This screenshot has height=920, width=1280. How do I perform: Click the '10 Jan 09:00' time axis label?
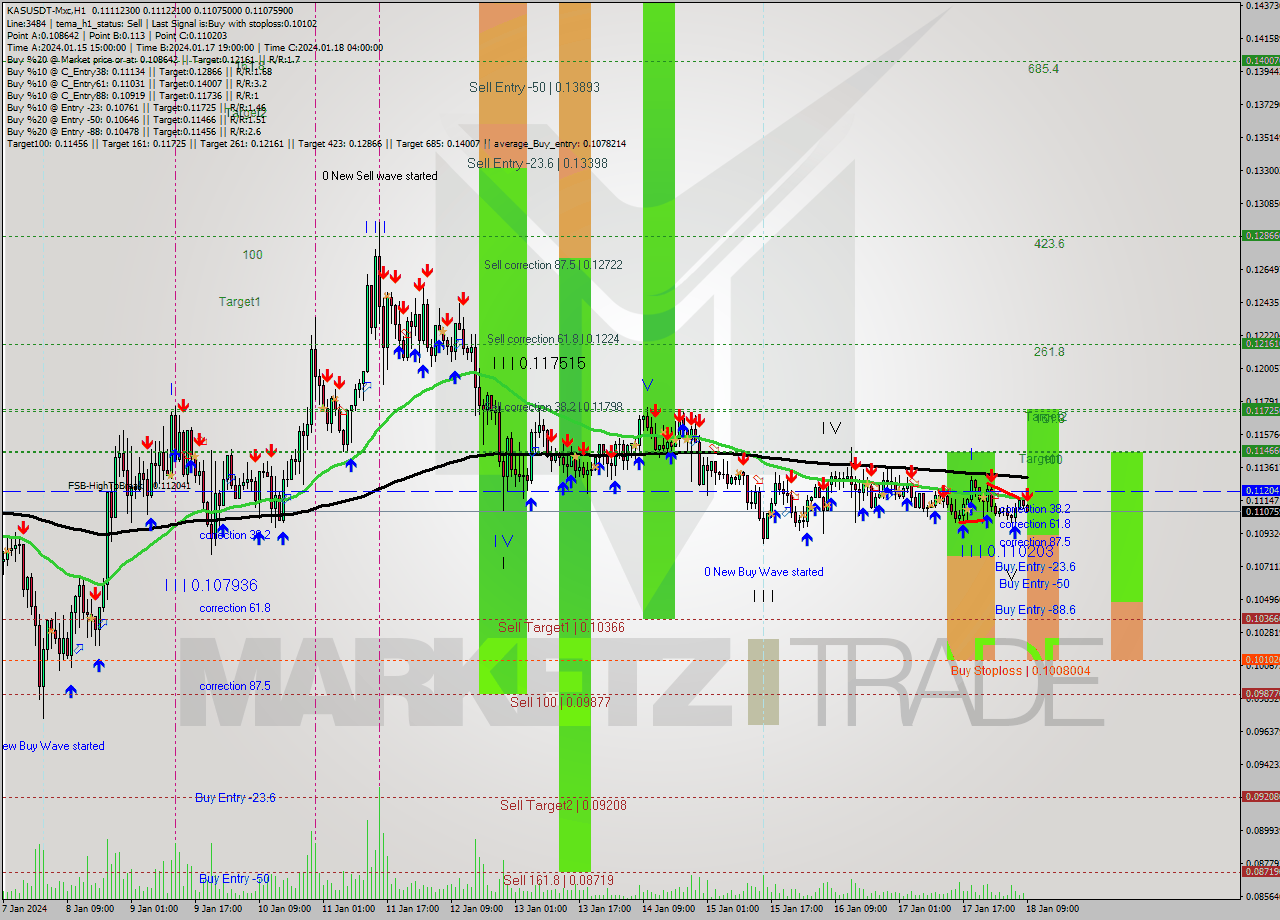pyautogui.click(x=284, y=909)
